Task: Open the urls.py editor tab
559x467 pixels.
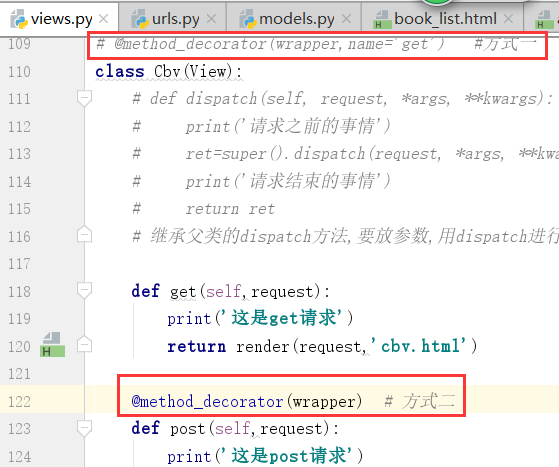Action: click(173, 18)
